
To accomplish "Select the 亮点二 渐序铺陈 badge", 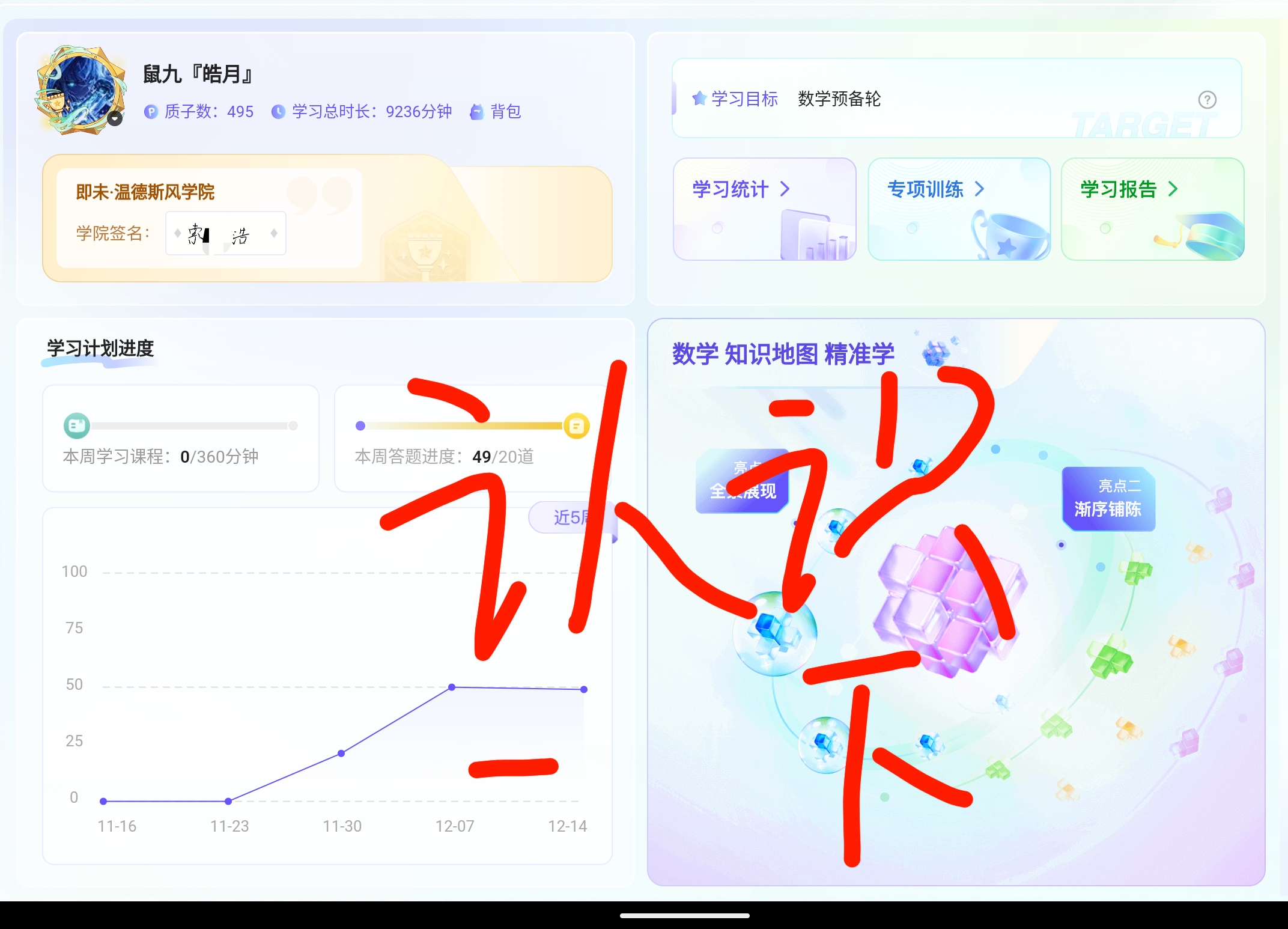I will [x=1108, y=499].
